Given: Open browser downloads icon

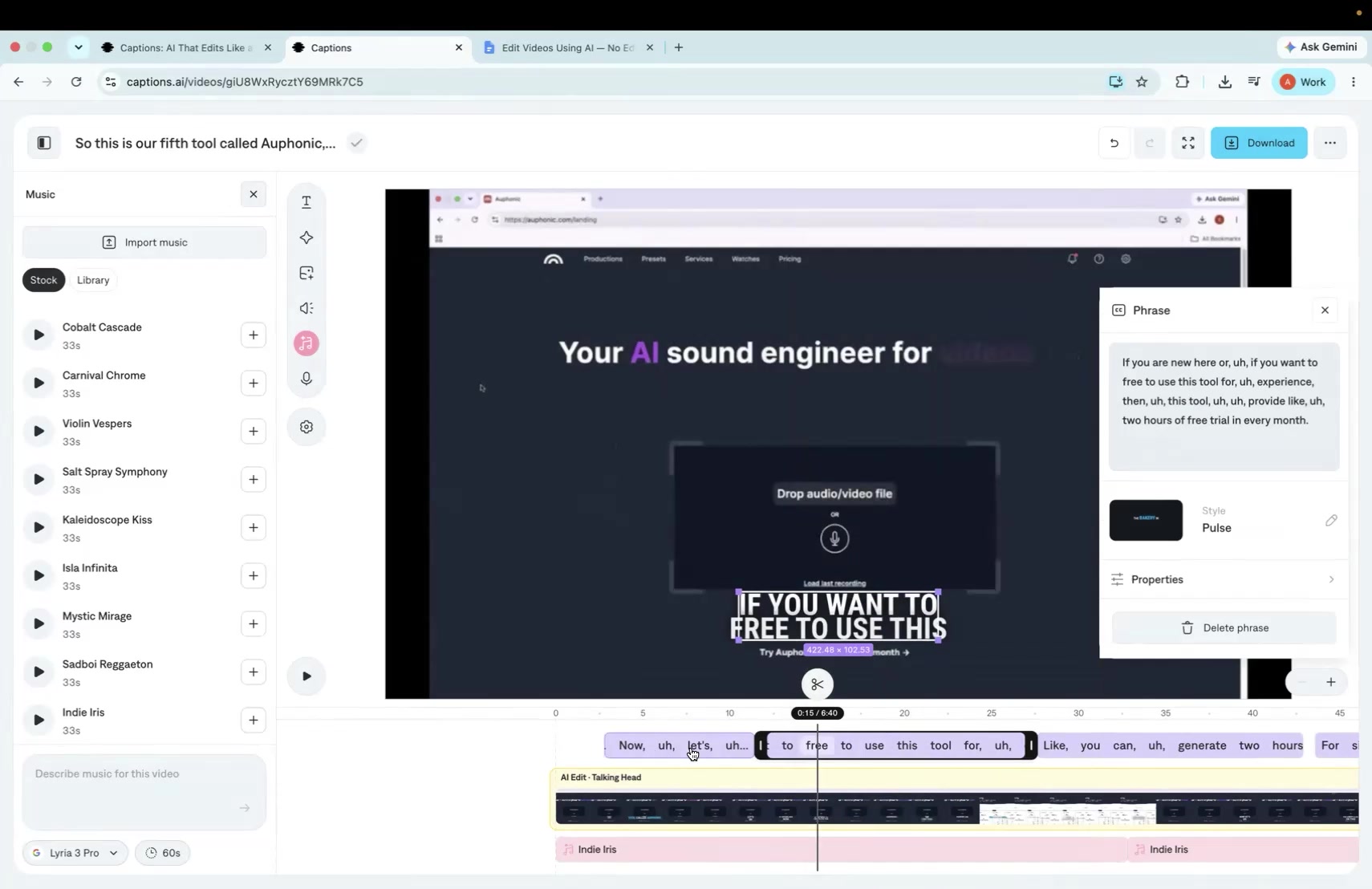Looking at the screenshot, I should [1224, 82].
